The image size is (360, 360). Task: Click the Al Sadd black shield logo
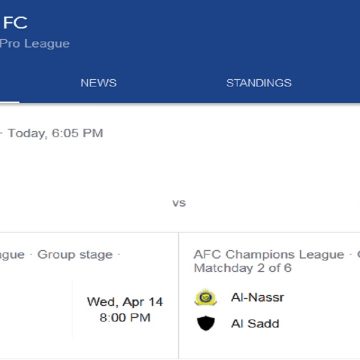point(206,324)
